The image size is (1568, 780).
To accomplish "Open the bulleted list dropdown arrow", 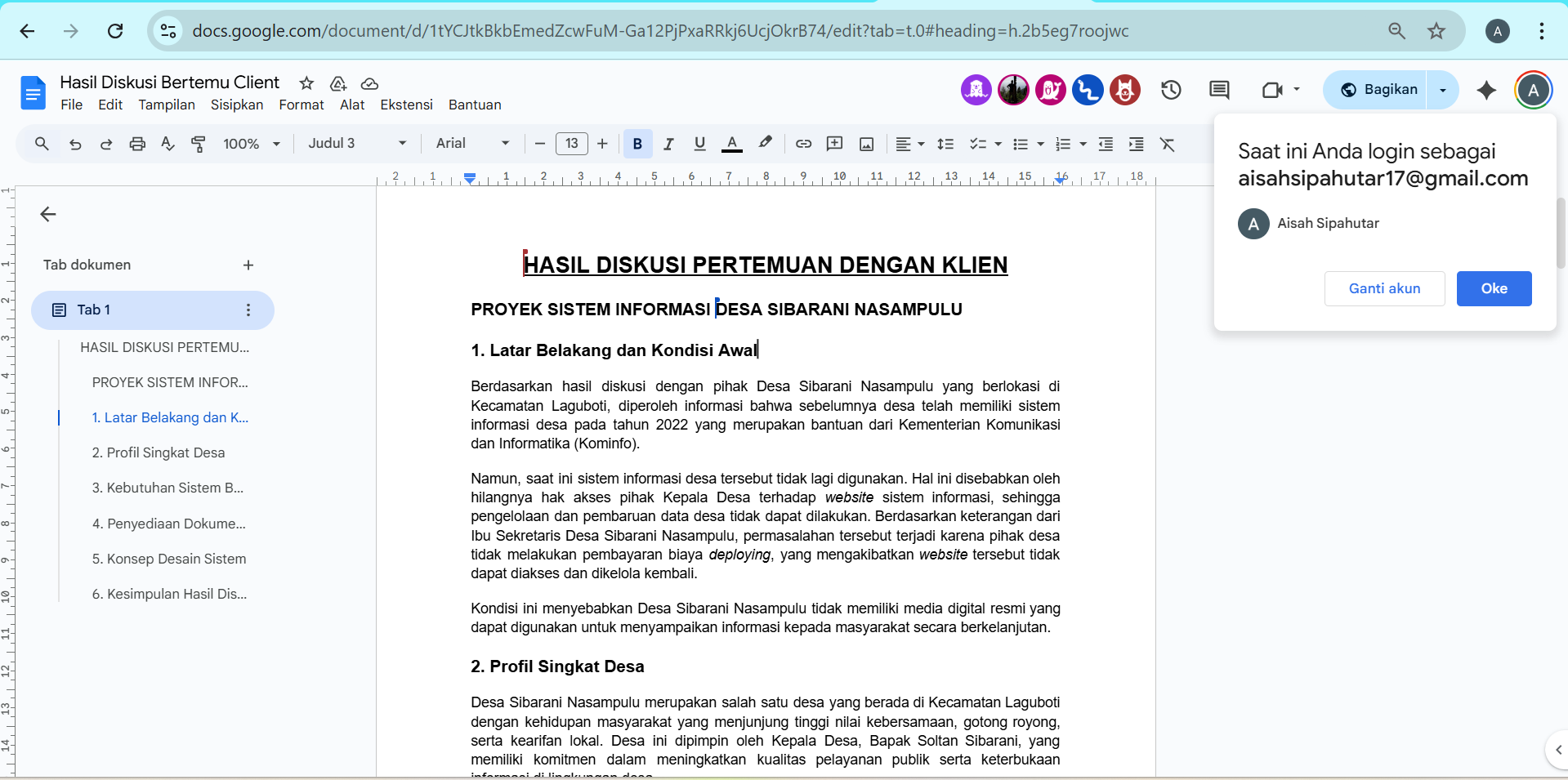I will pos(1040,144).
